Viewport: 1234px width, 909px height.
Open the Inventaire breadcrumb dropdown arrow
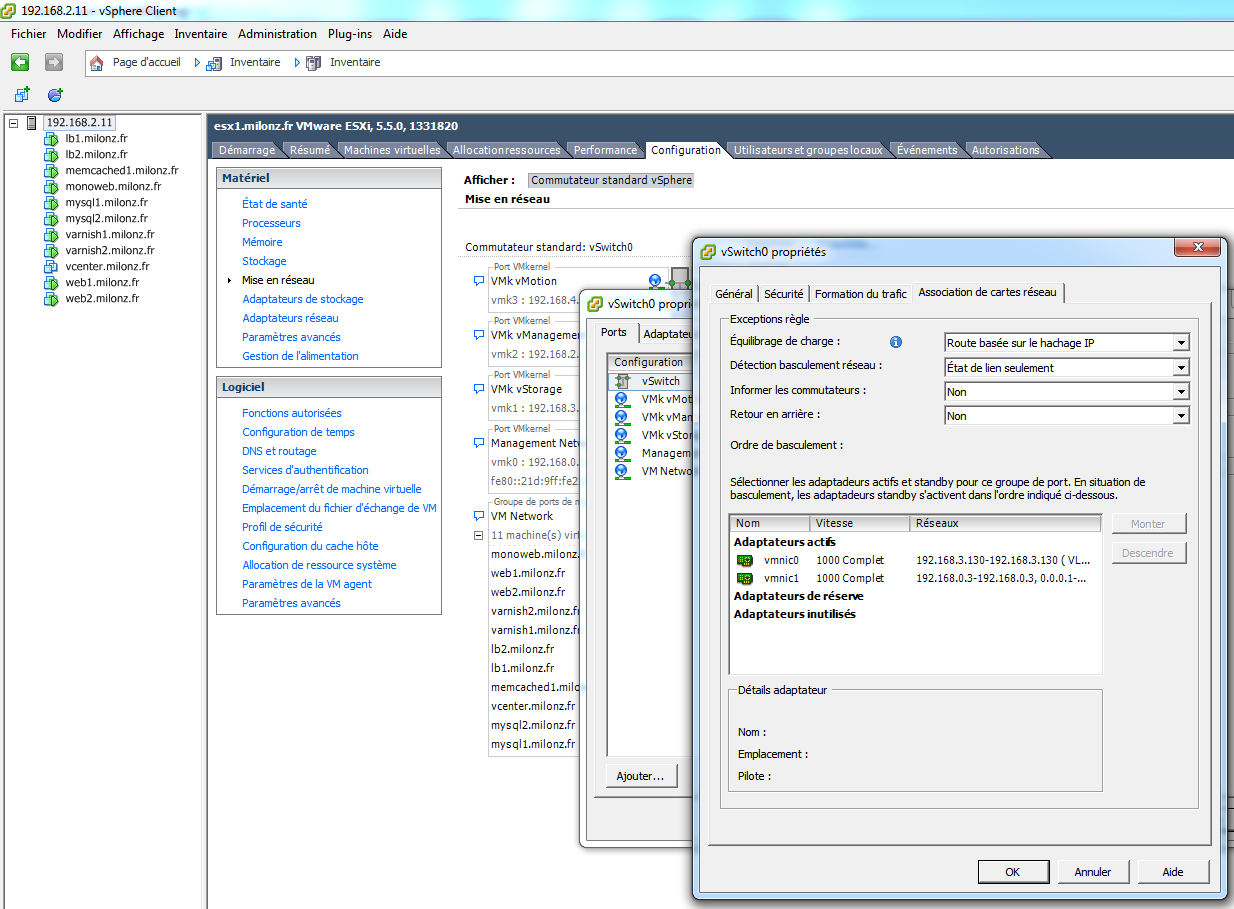pyautogui.click(x=296, y=62)
